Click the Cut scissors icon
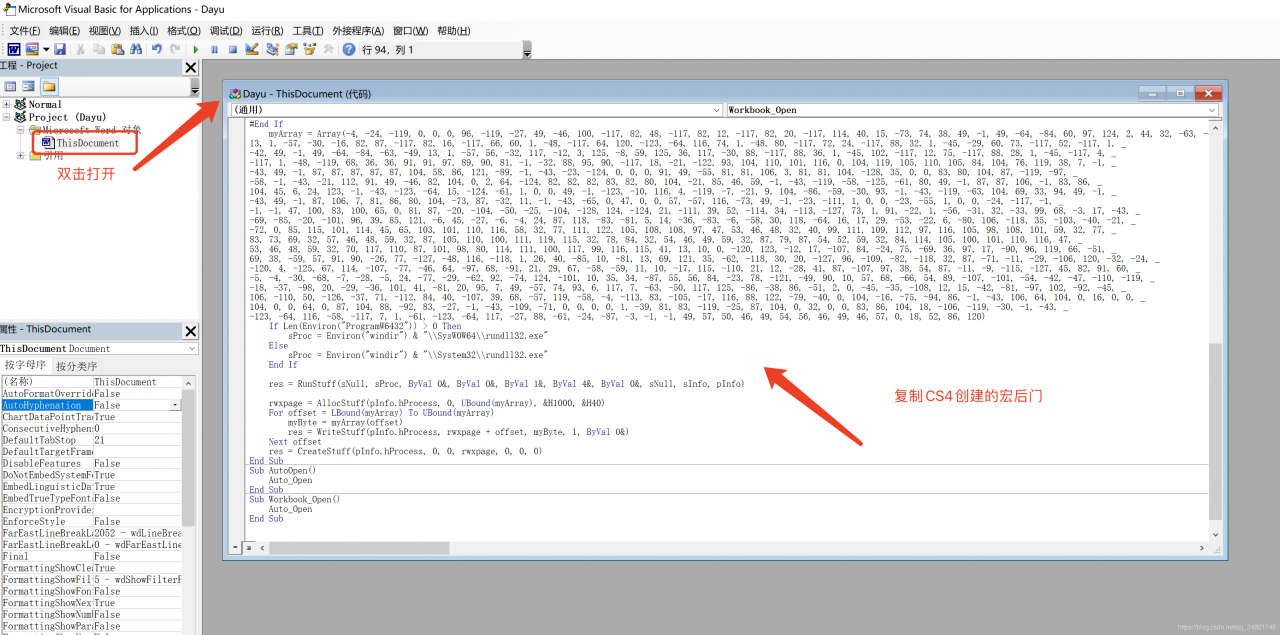The width and height of the screenshot is (1280, 635). 80,49
